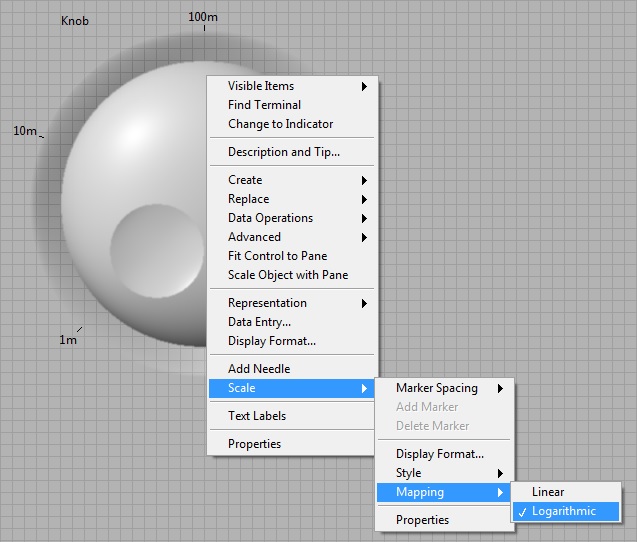Expand the Advanced submenu
637x542 pixels.
point(292,237)
